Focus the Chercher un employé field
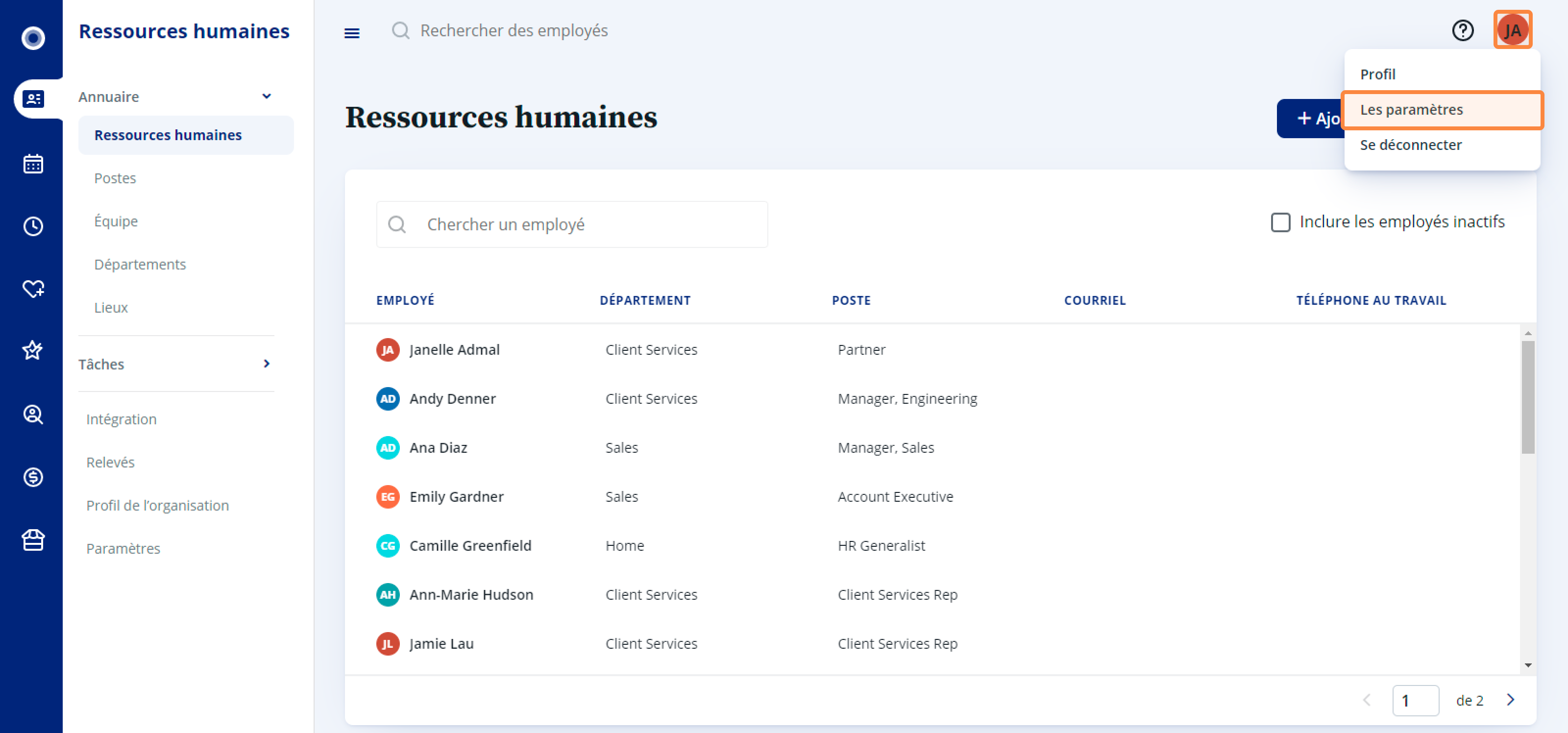1568x733 pixels. coord(572,224)
